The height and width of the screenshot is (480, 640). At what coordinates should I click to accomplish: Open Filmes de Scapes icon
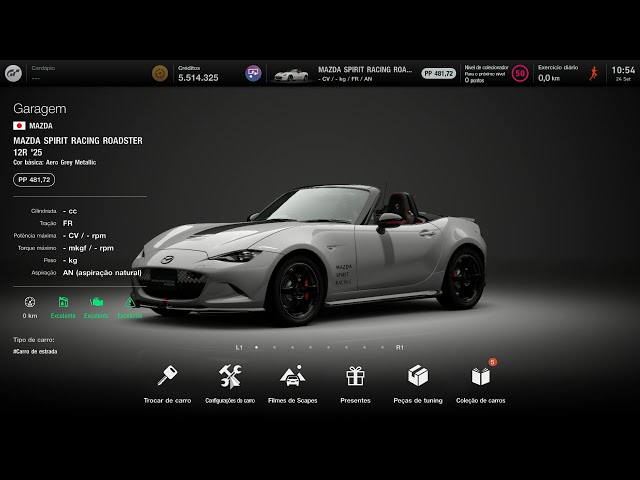click(293, 376)
